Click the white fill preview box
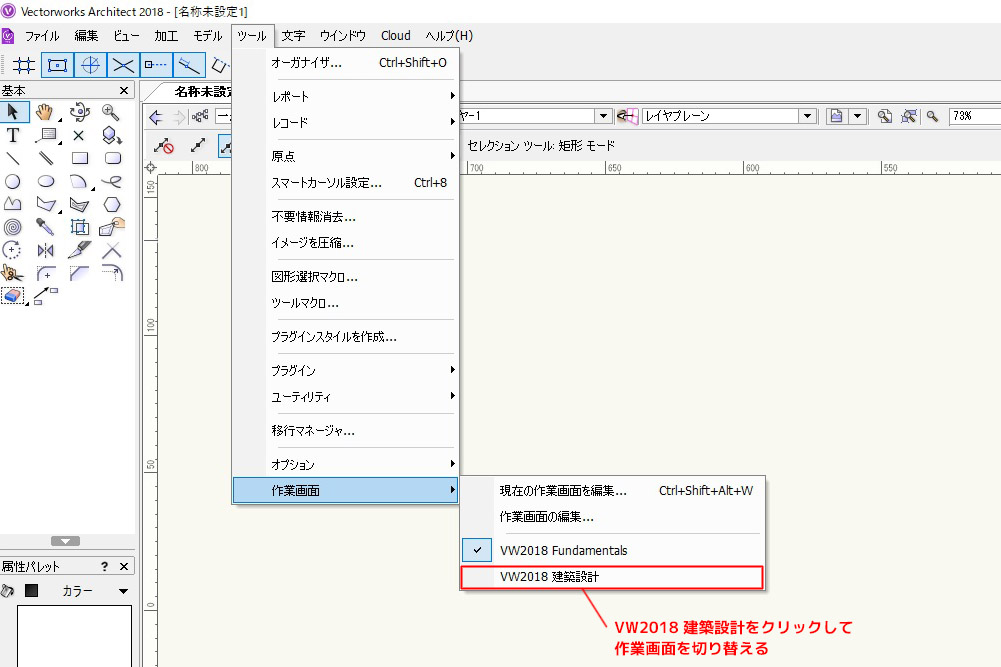 74,636
